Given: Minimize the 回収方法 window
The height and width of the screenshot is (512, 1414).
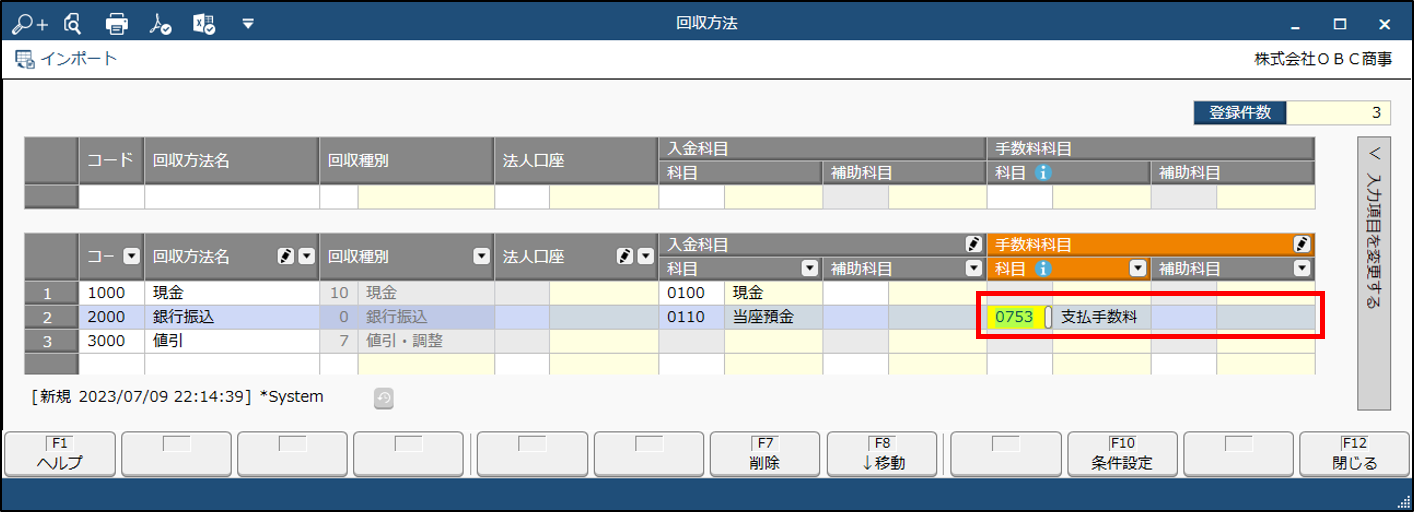Looking at the screenshot, I should [x=1296, y=23].
